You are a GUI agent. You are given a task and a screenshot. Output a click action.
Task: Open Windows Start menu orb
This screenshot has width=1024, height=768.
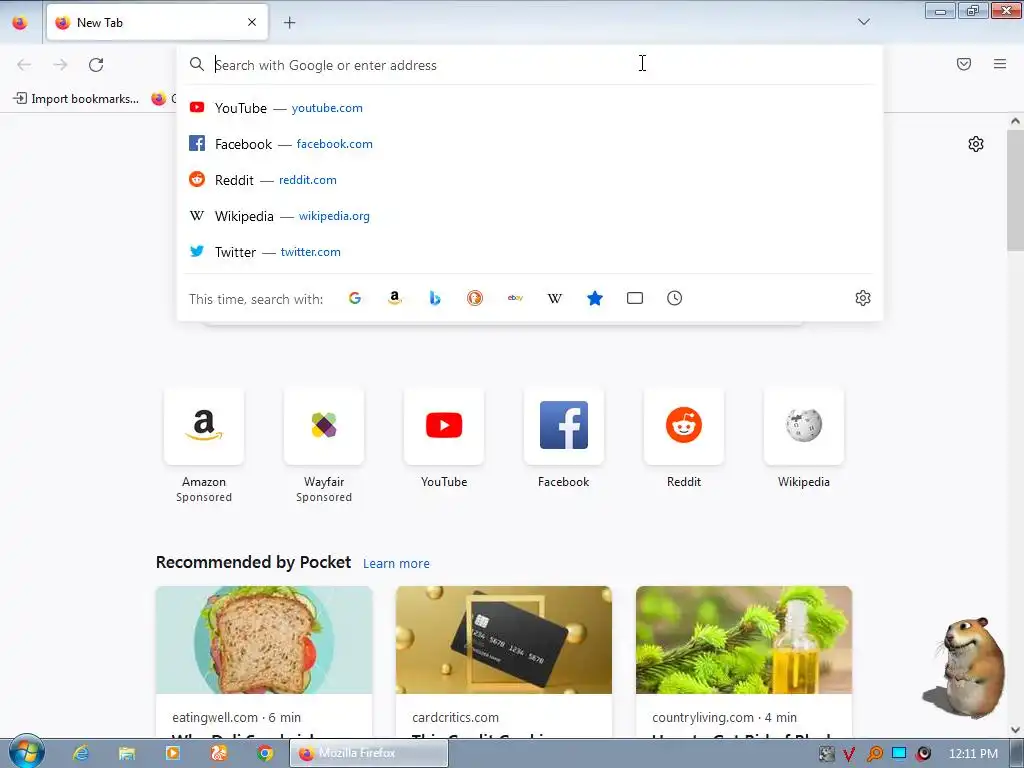point(25,752)
